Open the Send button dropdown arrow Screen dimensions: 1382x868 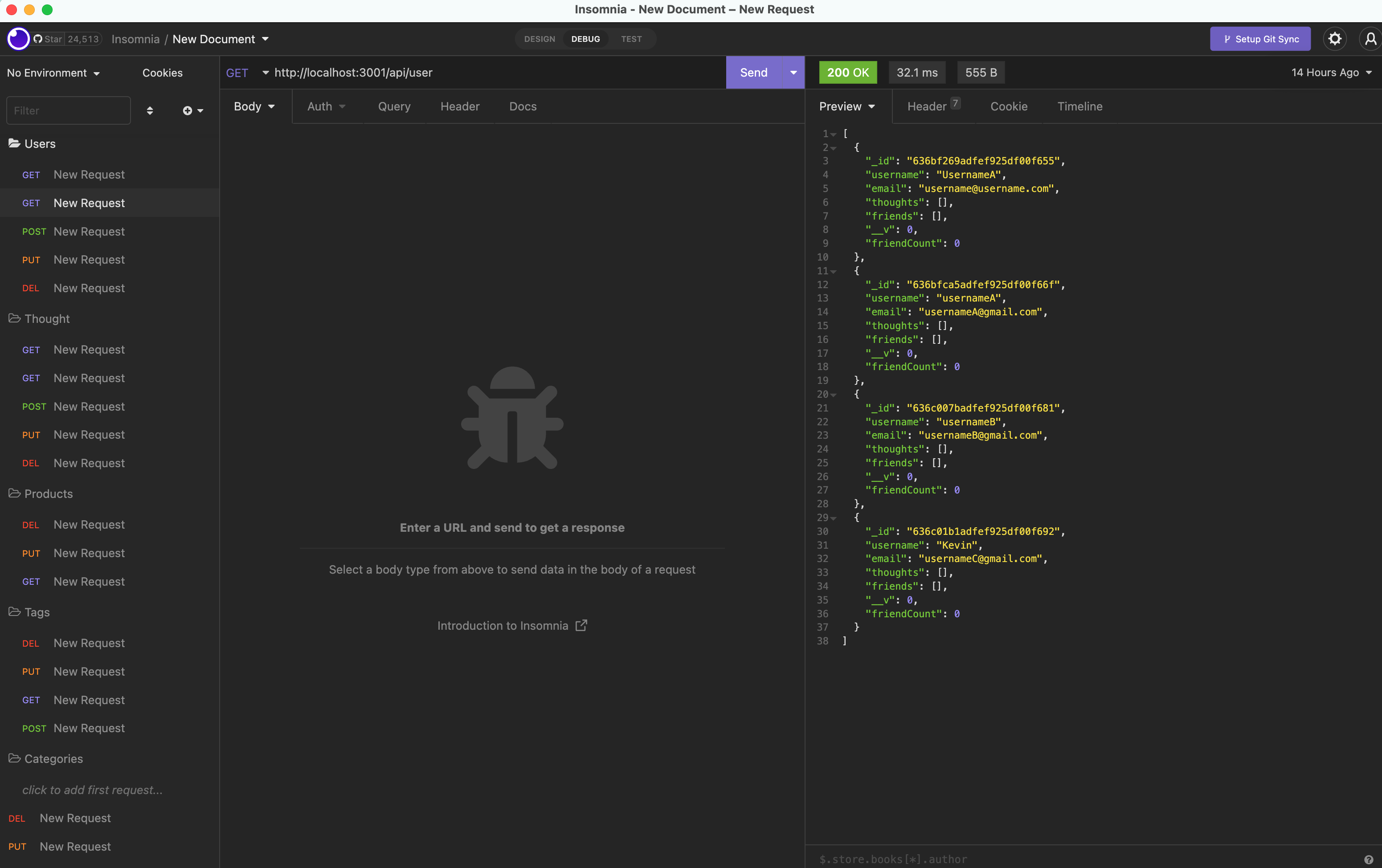pos(794,72)
